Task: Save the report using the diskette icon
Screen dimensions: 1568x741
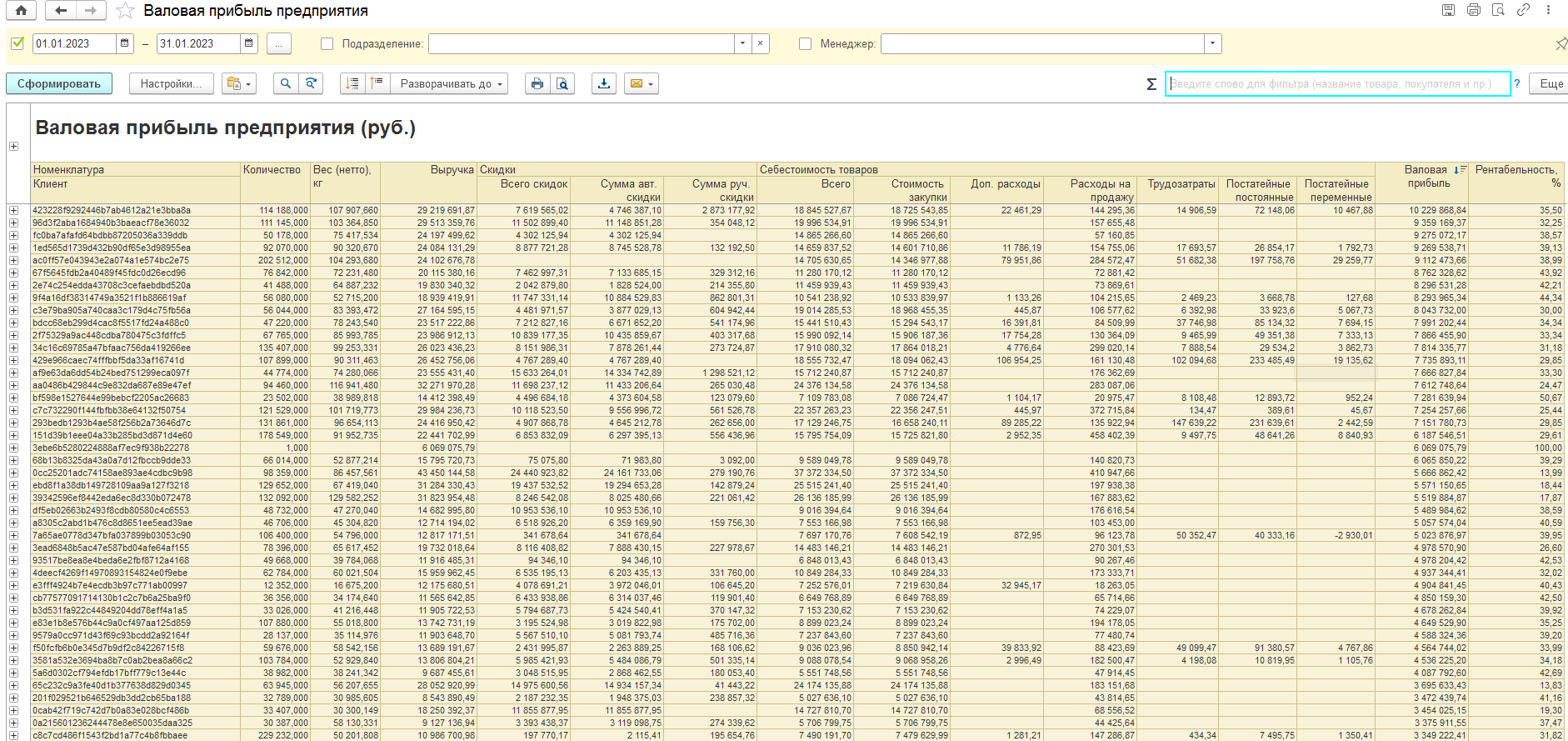Action: (1449, 11)
